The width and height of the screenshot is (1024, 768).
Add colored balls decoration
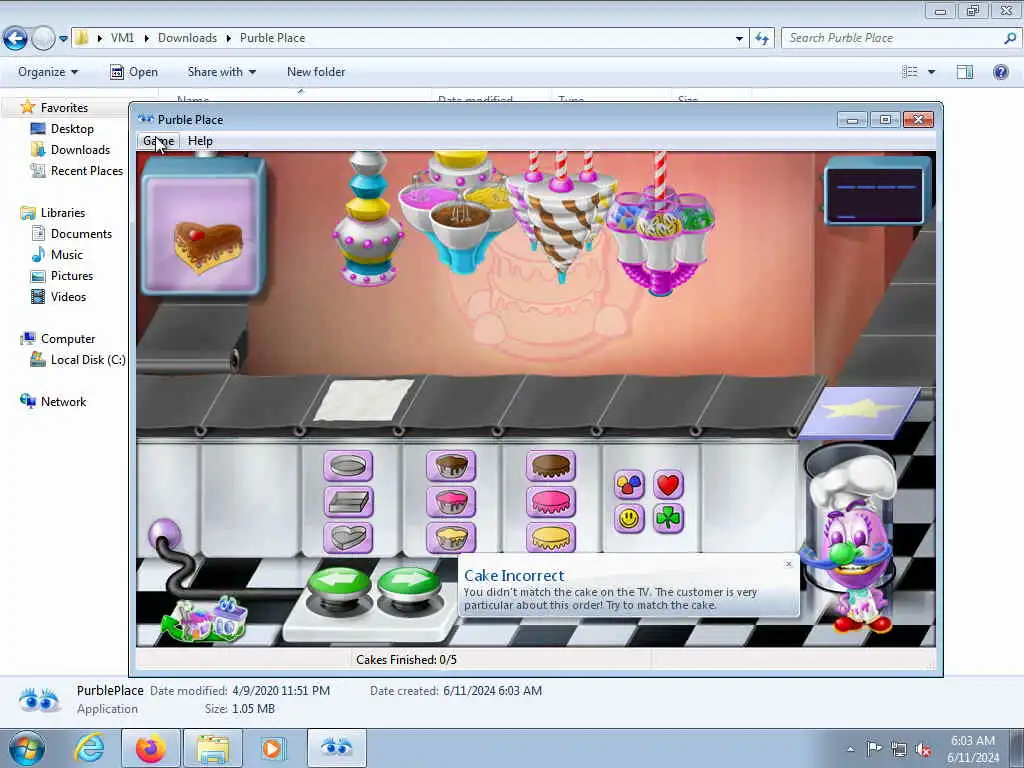pos(630,485)
